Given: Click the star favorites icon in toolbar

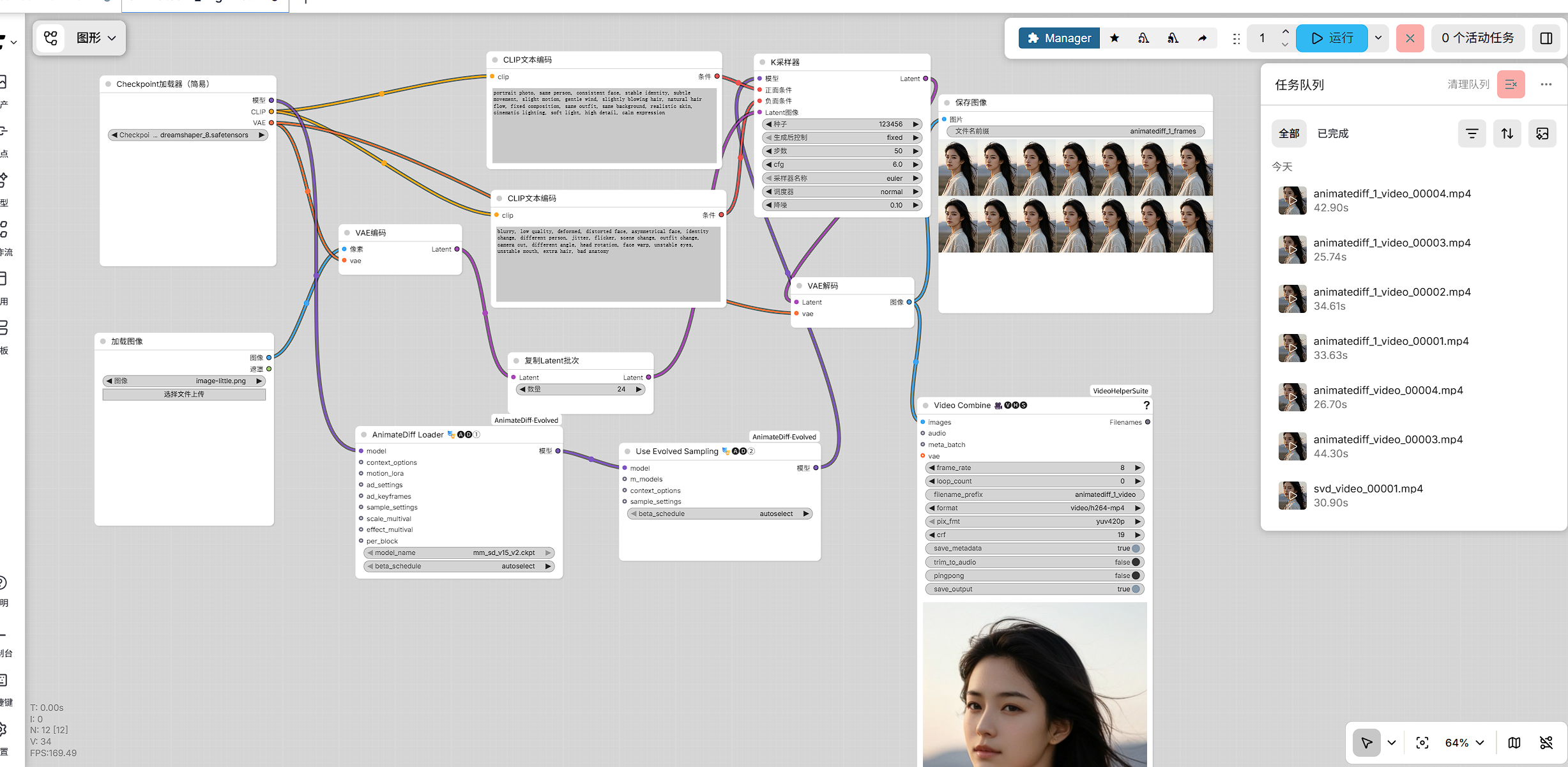Looking at the screenshot, I should (x=1115, y=38).
